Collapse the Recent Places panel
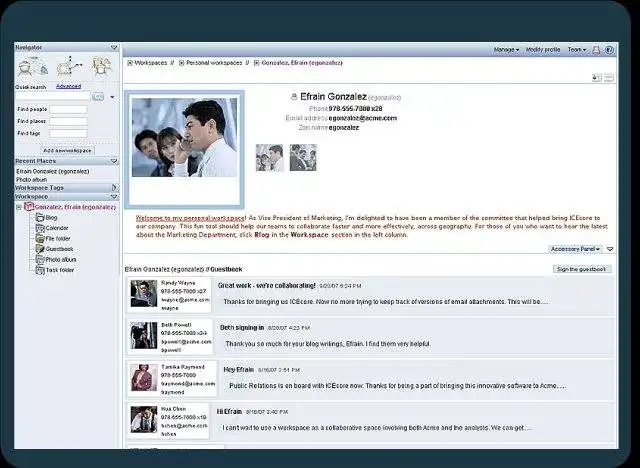The image size is (640, 468). pyautogui.click(x=114, y=161)
